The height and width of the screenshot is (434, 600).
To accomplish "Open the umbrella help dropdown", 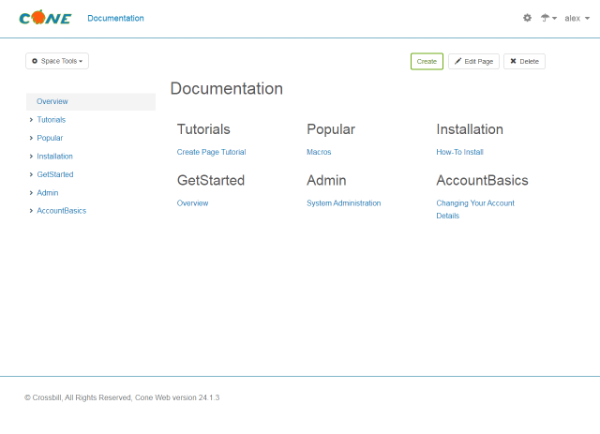I will pos(548,18).
